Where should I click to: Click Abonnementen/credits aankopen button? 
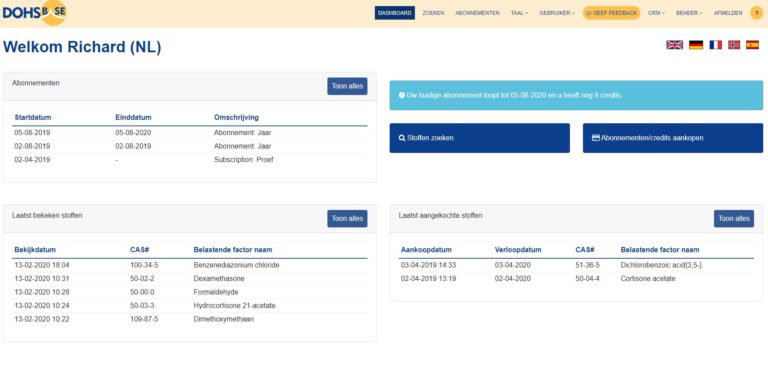(673, 138)
